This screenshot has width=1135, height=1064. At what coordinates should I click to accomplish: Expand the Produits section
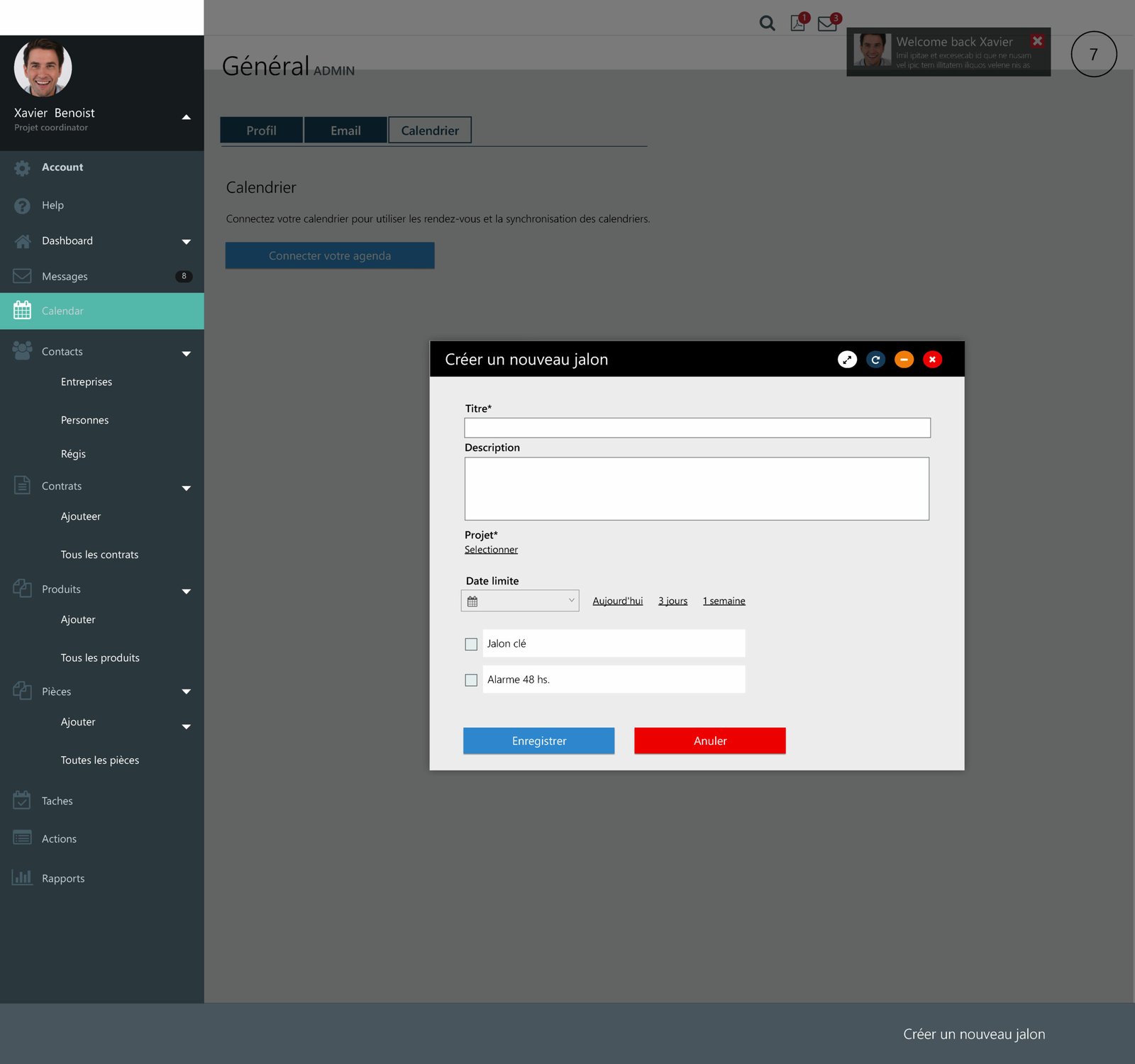click(186, 591)
